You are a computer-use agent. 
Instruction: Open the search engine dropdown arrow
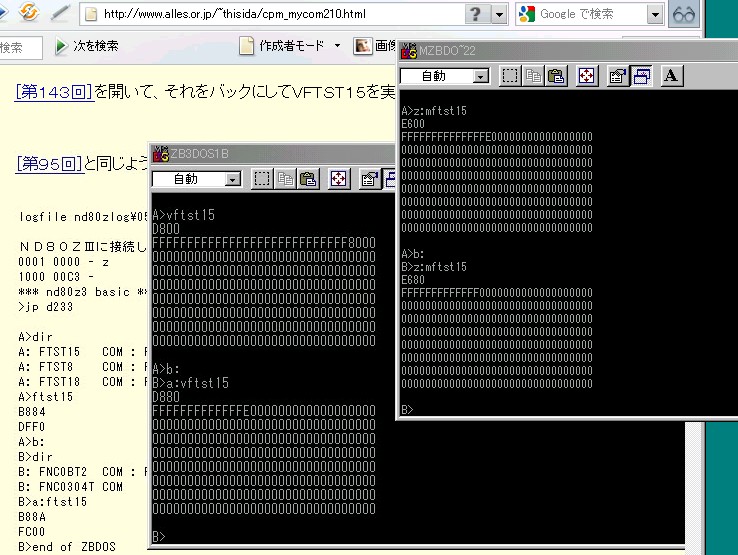655,15
